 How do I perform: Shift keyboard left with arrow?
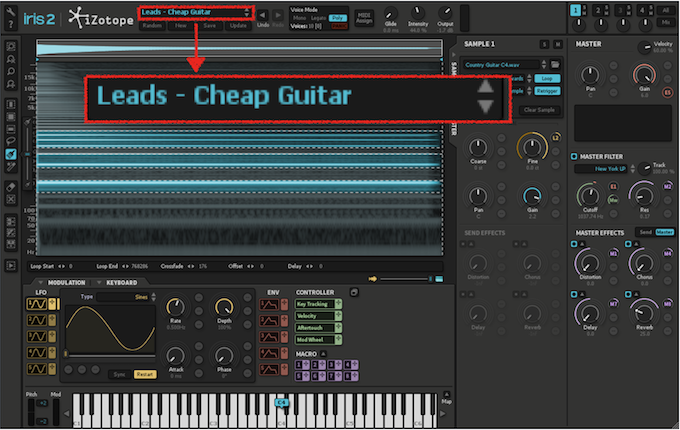(66, 414)
